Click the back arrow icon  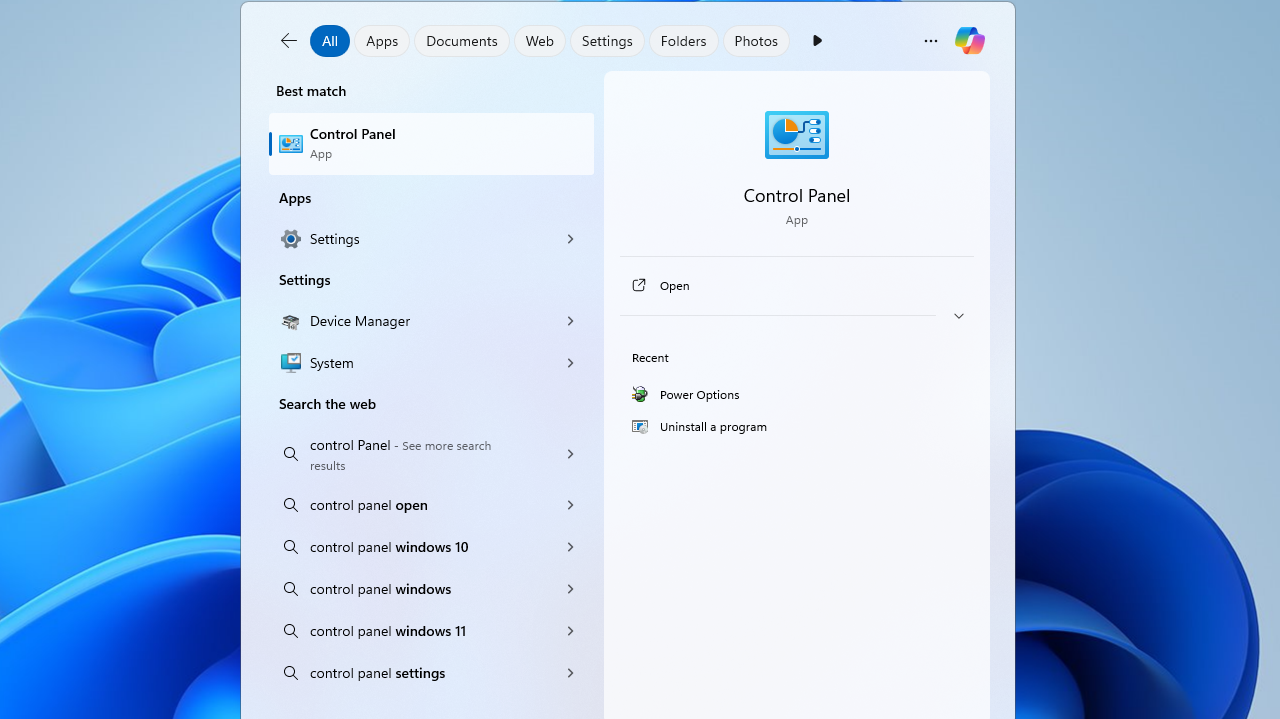289,41
